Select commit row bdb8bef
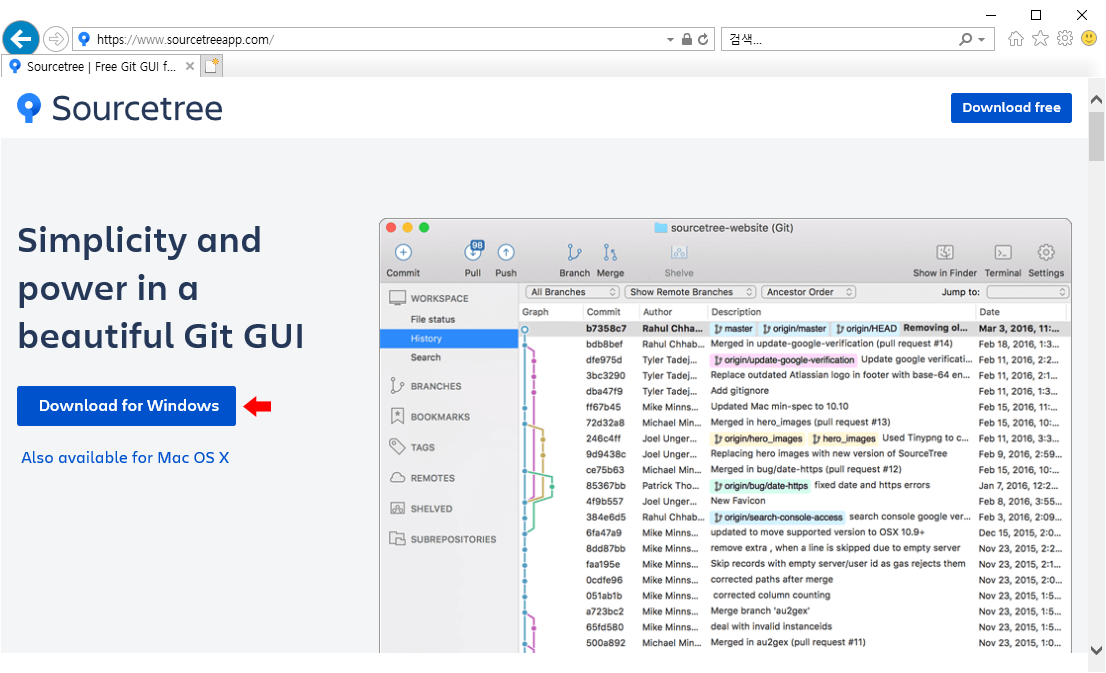Viewport: 1106px width, 673px height. click(x=794, y=344)
